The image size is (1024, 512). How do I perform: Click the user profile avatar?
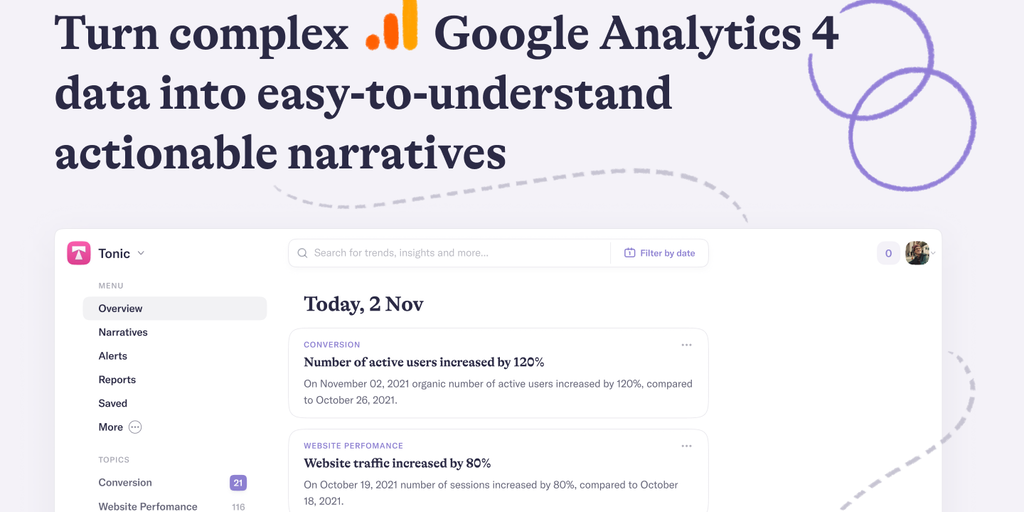click(917, 253)
